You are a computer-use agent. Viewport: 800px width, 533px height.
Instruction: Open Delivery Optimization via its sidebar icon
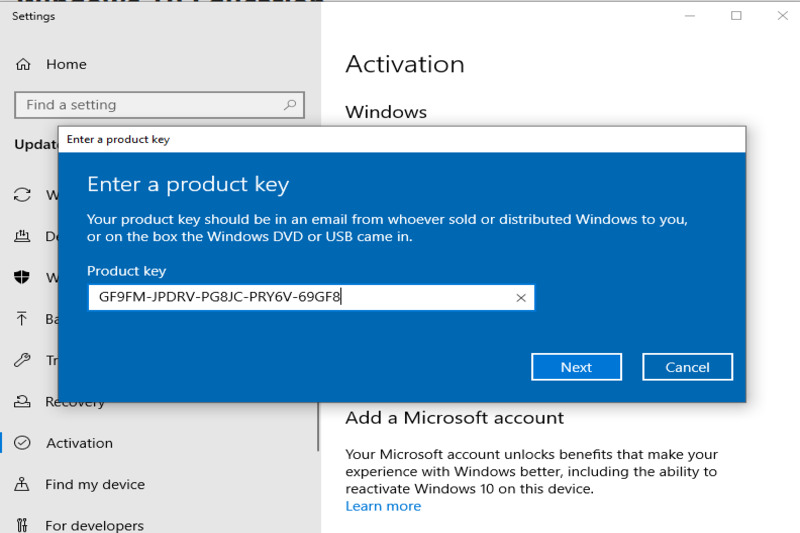(x=23, y=237)
